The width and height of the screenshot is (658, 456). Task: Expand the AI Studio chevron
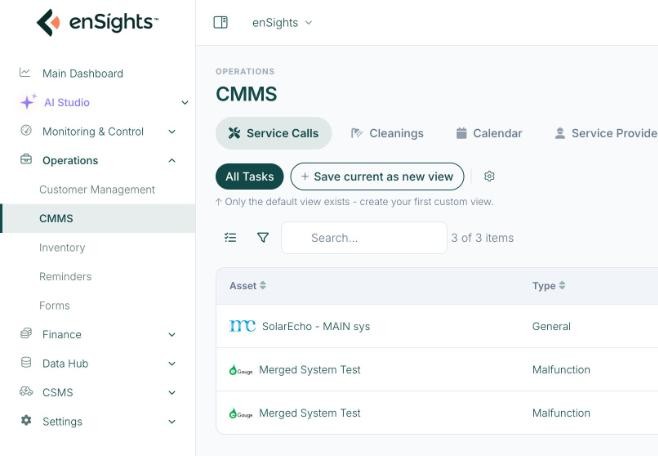pyautogui.click(x=185, y=102)
